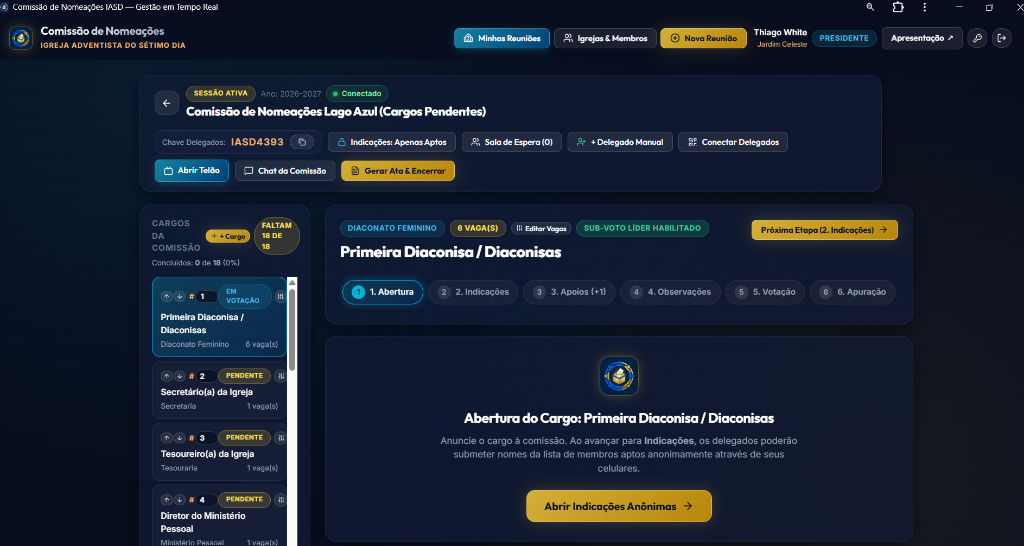Click Editar Vagas
The height and width of the screenshot is (546, 1024).
(541, 229)
